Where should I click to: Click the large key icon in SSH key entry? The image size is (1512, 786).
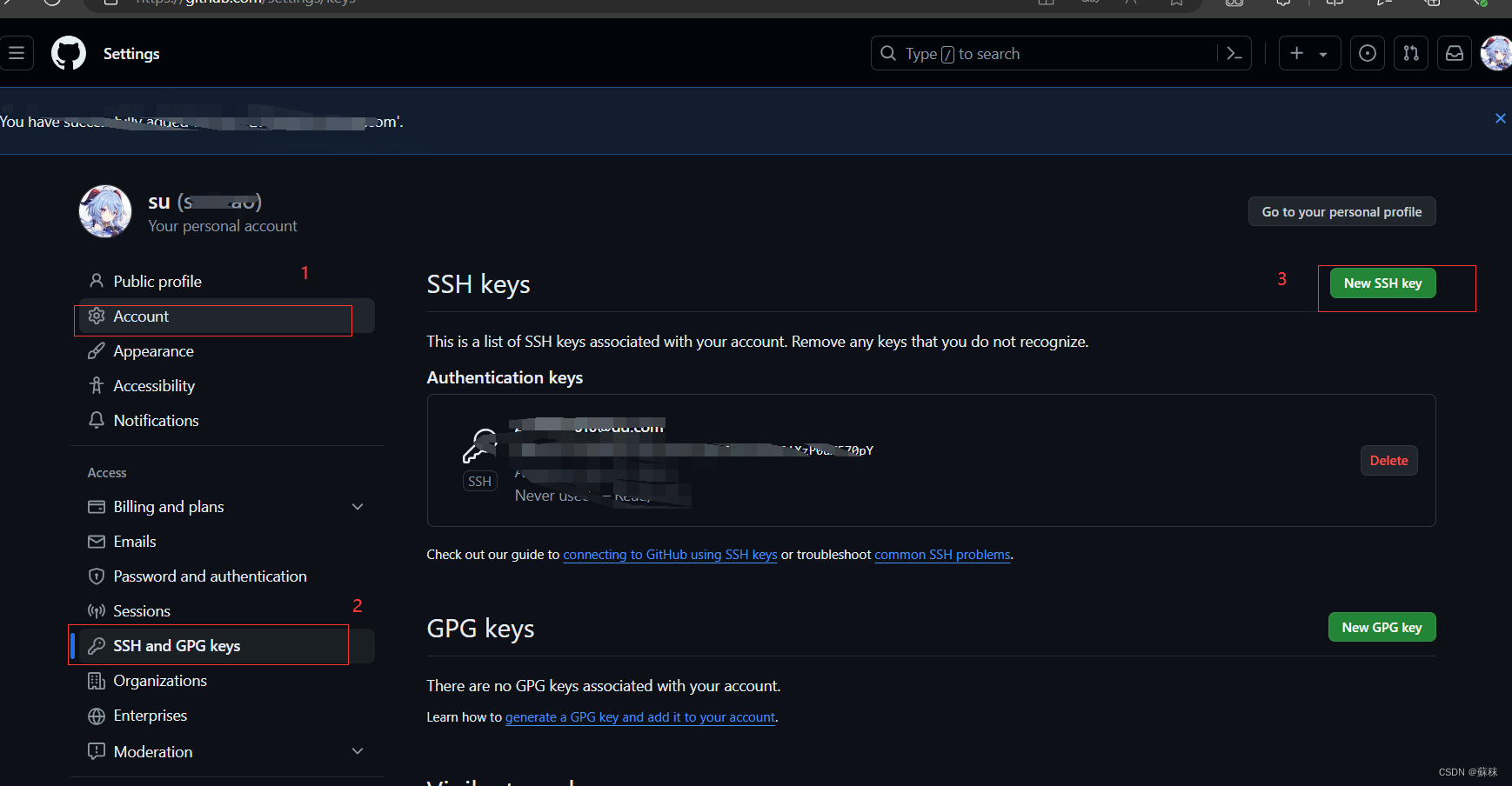point(480,447)
